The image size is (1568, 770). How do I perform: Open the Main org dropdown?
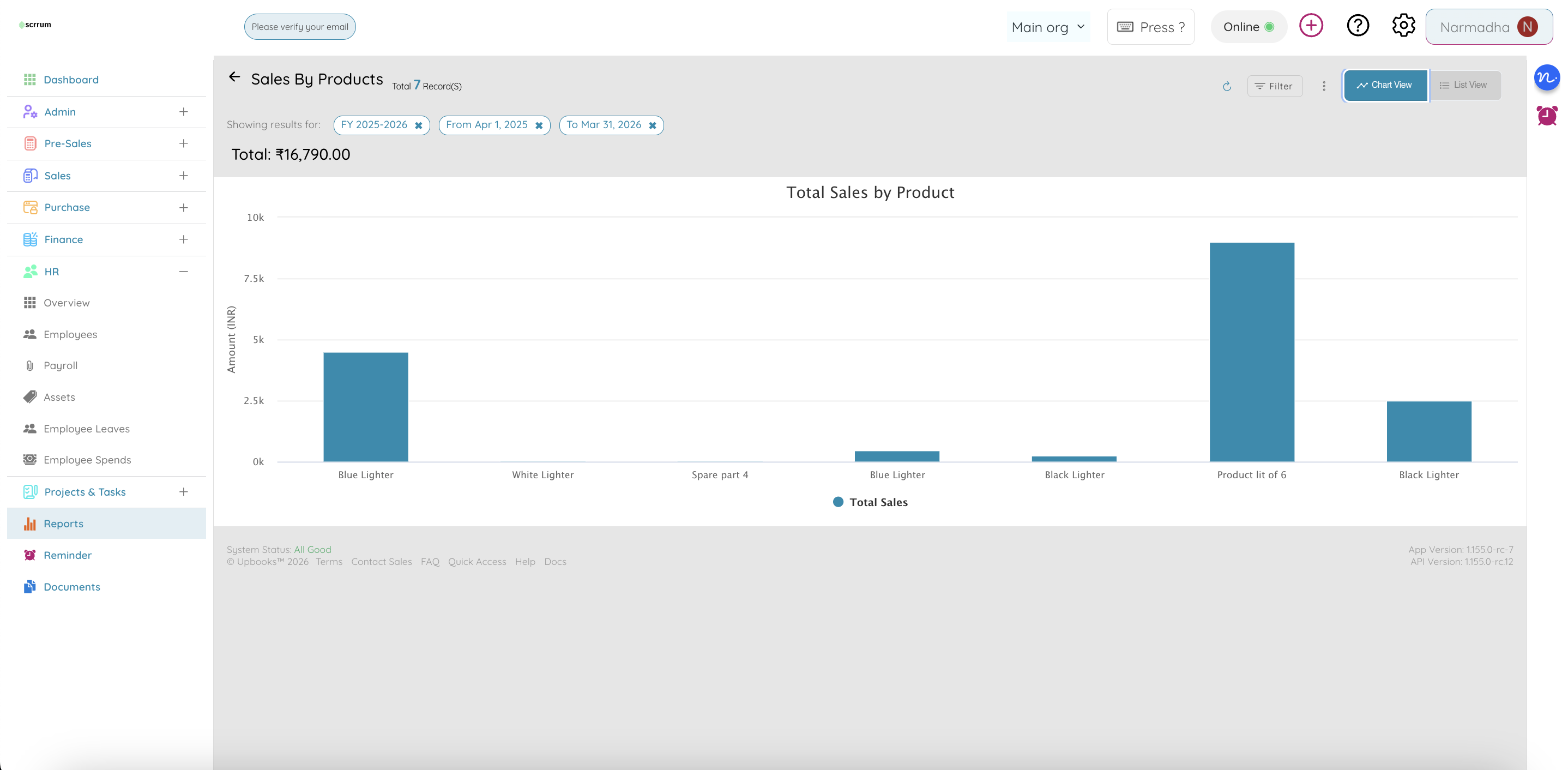[x=1047, y=27]
